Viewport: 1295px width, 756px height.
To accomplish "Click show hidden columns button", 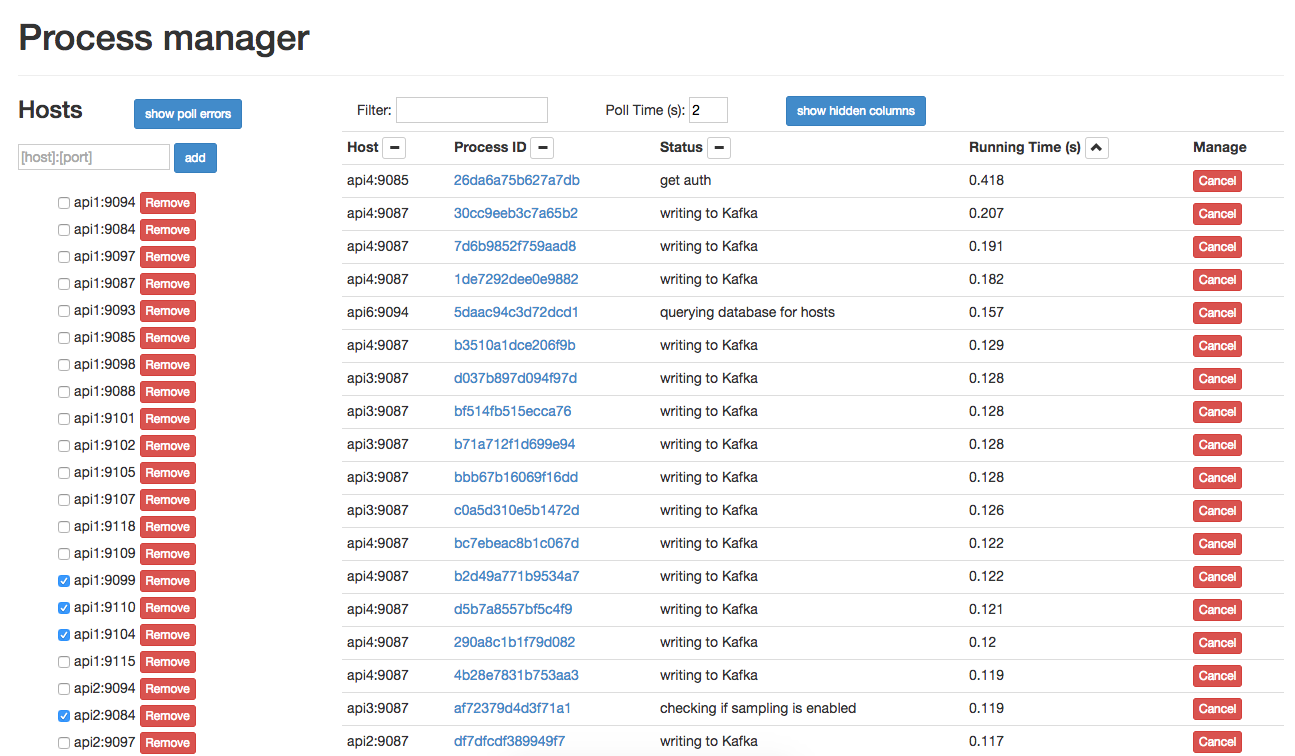I will [x=855, y=111].
